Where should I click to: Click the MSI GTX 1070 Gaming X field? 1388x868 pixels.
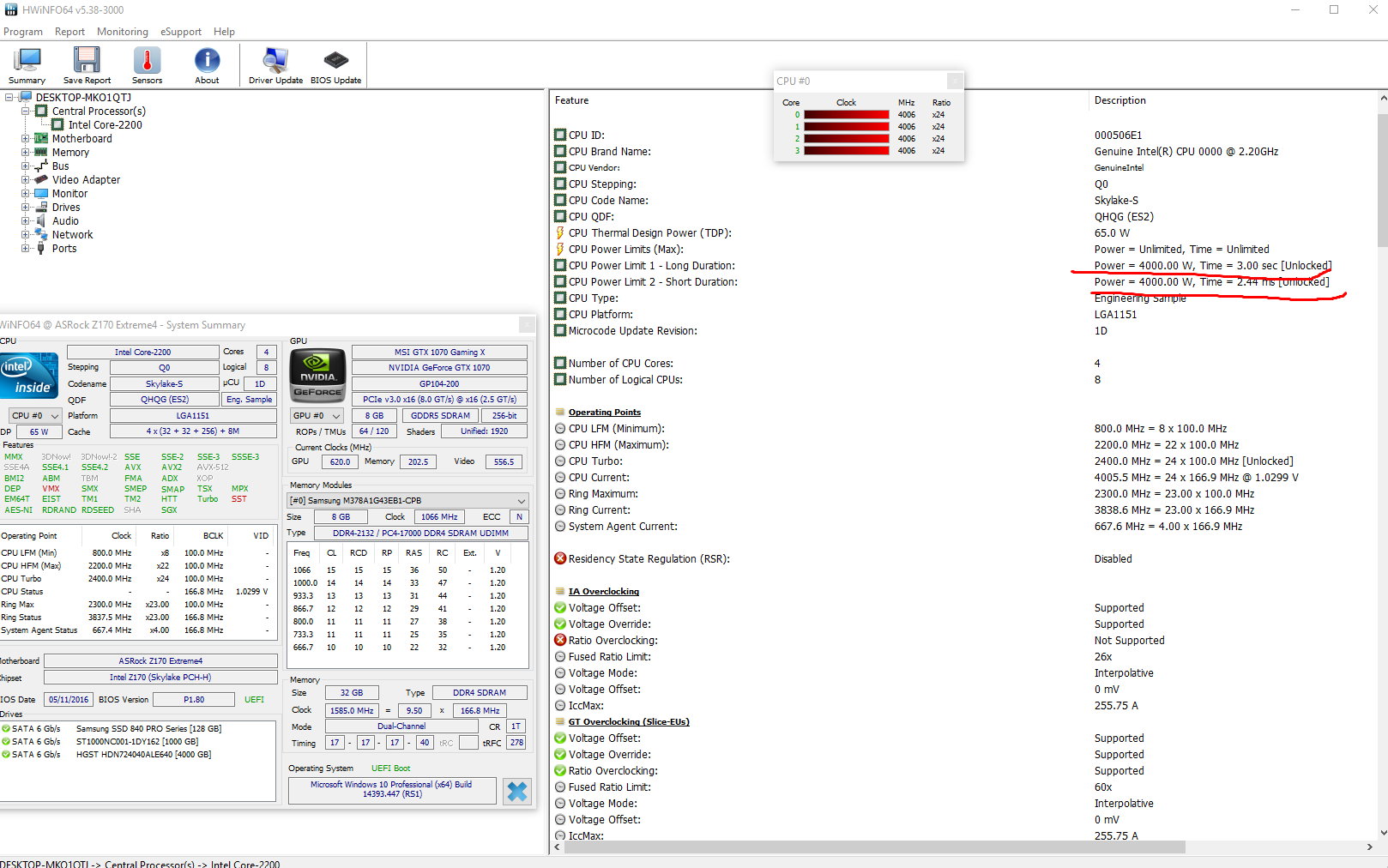click(439, 352)
